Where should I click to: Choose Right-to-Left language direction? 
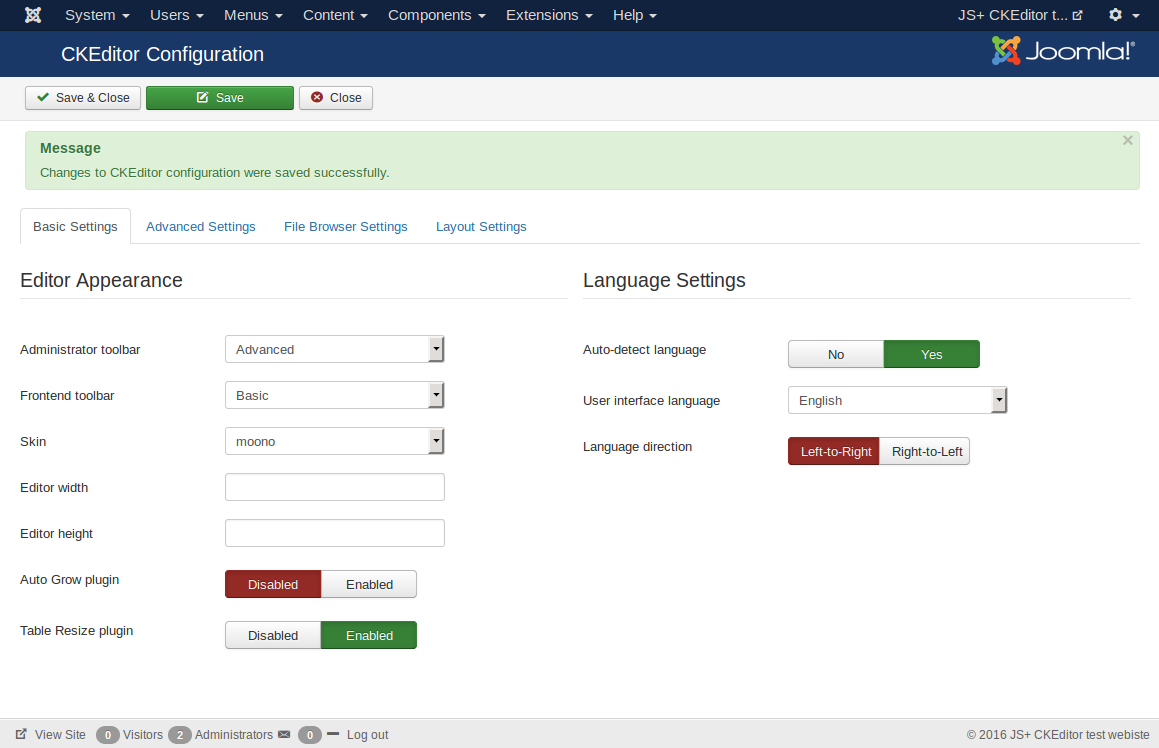(926, 451)
